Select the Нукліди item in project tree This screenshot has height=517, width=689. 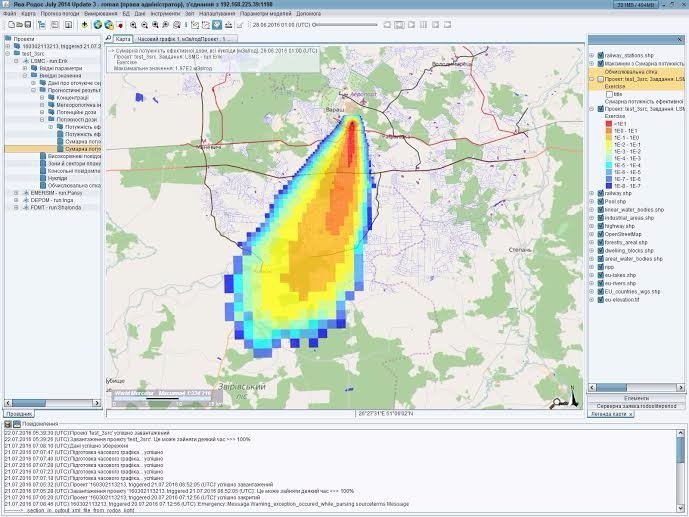(58, 177)
